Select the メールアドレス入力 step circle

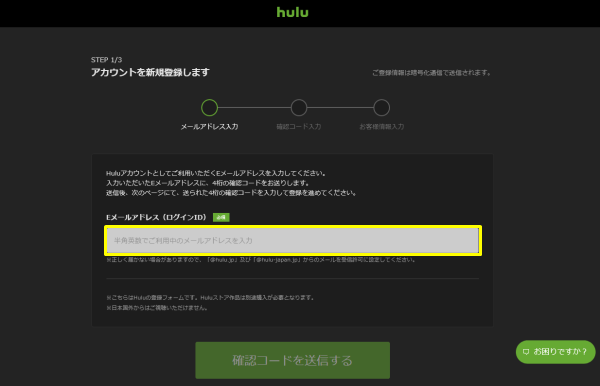pos(209,107)
